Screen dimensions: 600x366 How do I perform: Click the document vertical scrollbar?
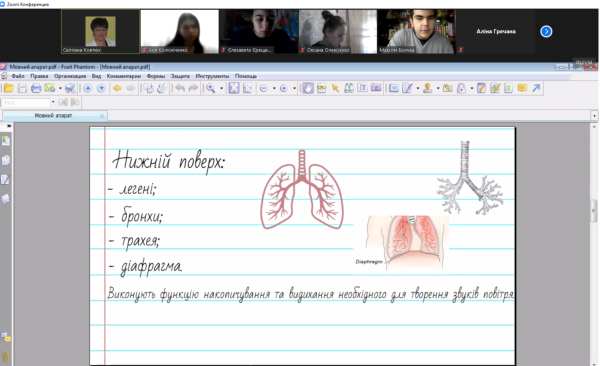point(594,244)
